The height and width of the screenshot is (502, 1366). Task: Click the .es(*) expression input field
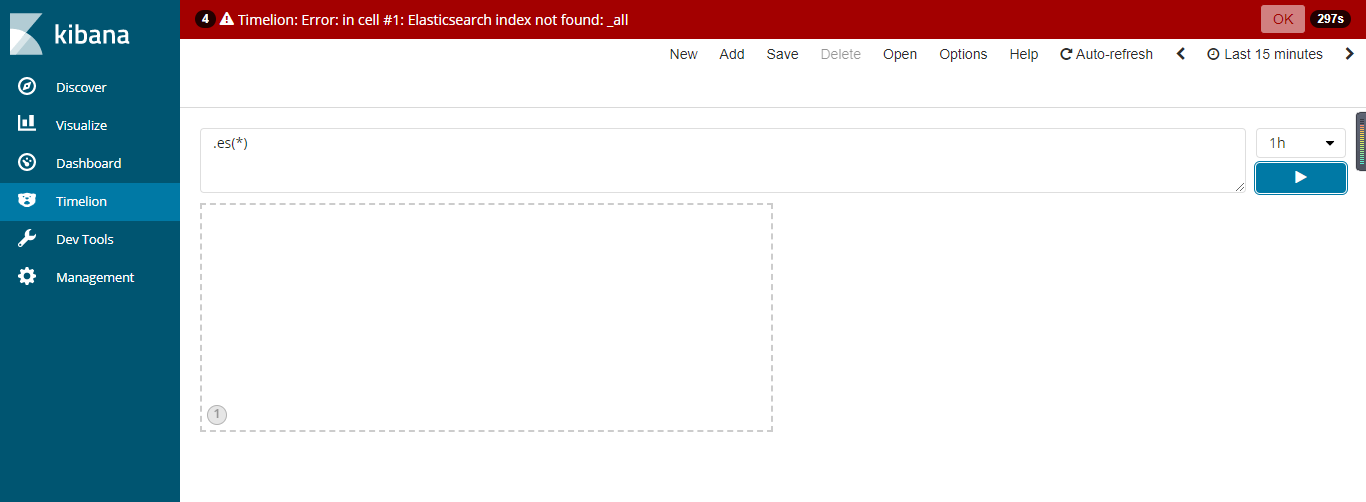pos(722,160)
